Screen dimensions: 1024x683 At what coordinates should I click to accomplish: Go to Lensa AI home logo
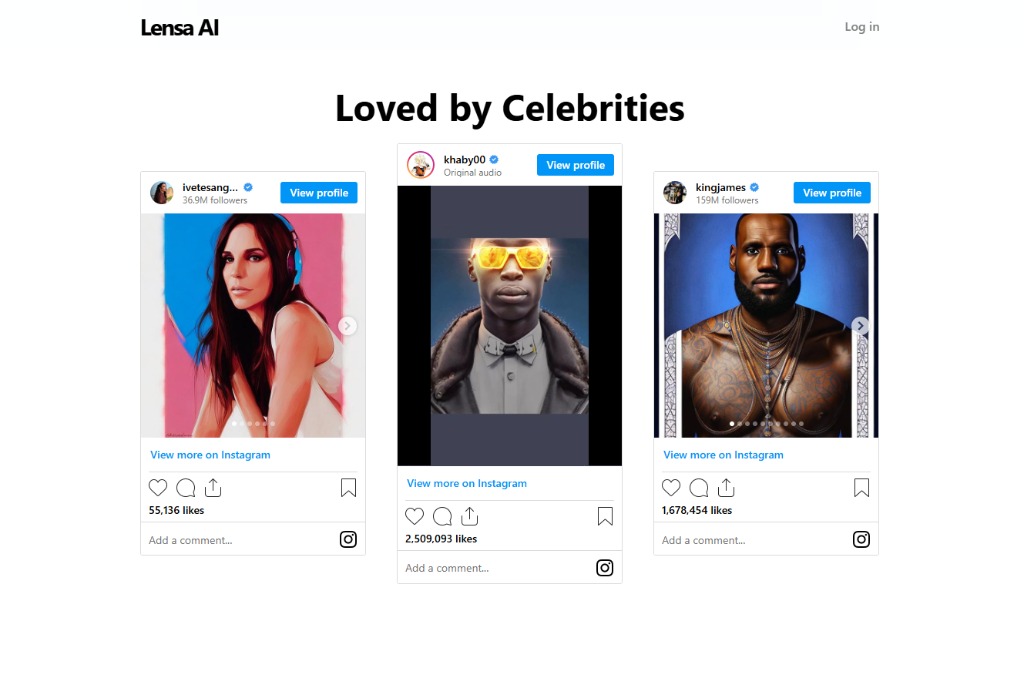180,28
